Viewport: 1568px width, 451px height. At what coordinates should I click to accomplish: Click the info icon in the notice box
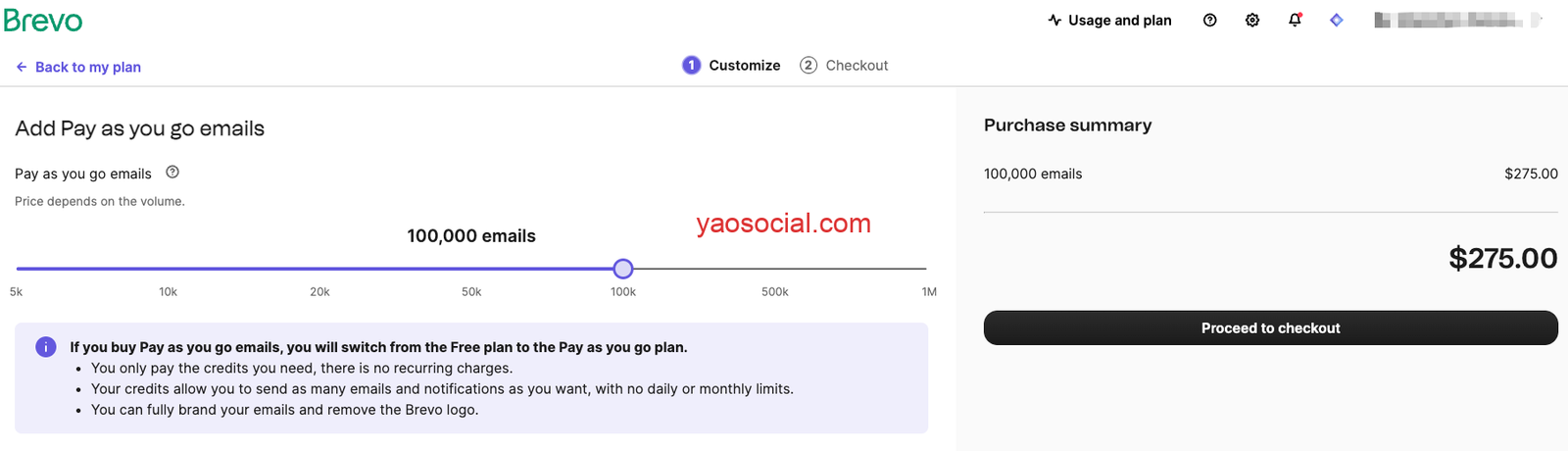tap(45, 347)
